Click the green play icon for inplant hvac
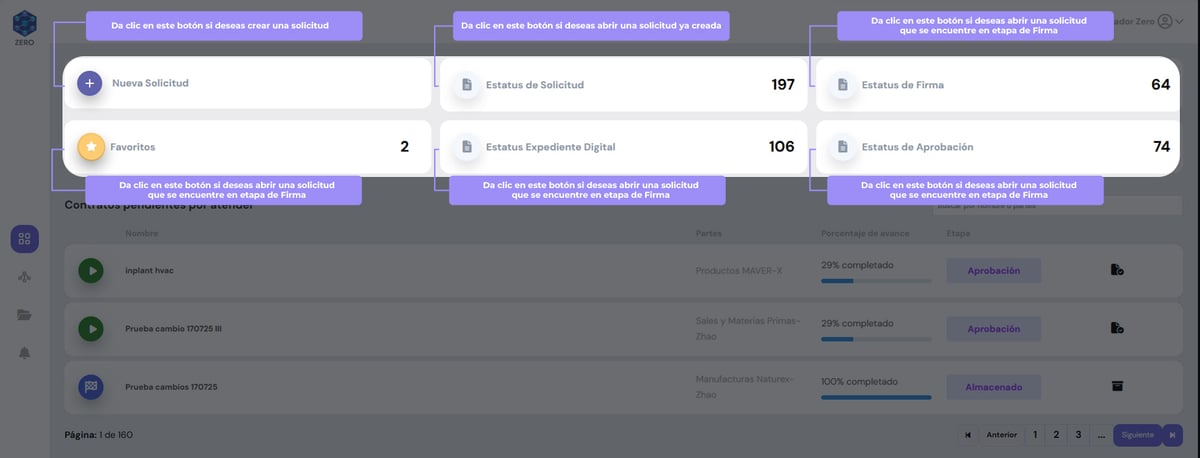This screenshot has height=458, width=1200. click(91, 270)
